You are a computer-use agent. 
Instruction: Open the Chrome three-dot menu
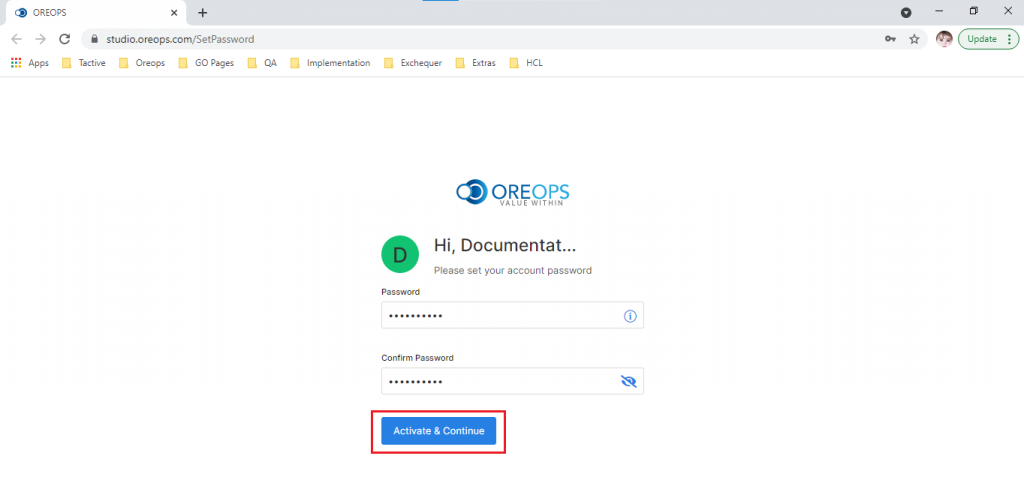(1010, 39)
